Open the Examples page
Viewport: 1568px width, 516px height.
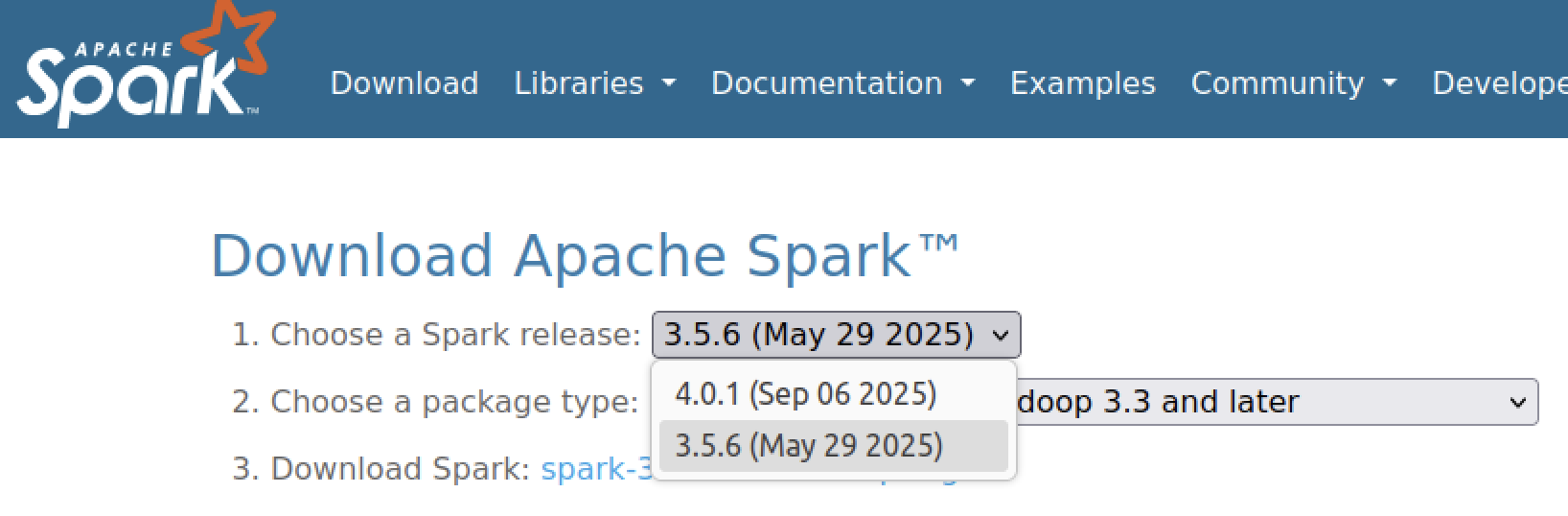1083,83
